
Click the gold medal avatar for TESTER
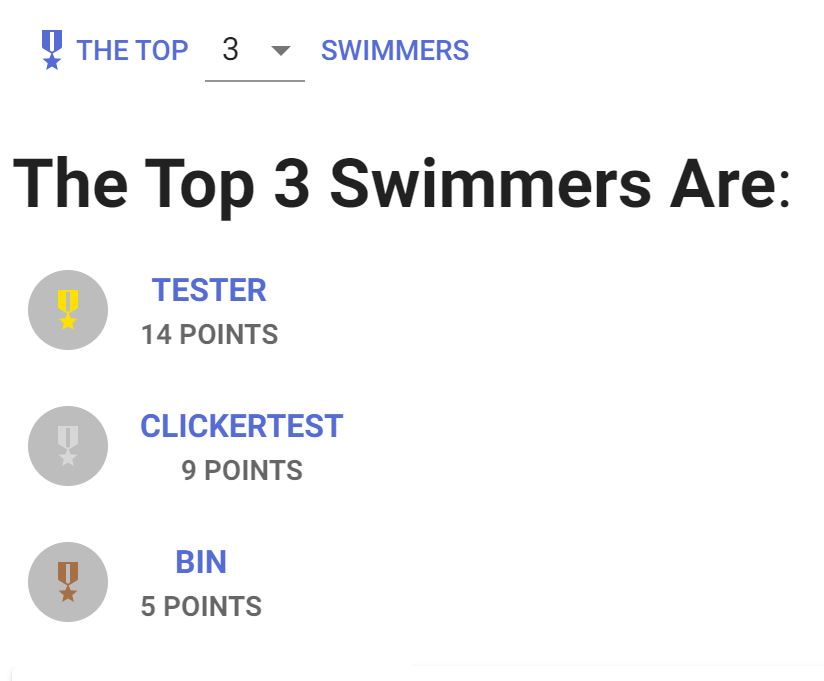68,310
